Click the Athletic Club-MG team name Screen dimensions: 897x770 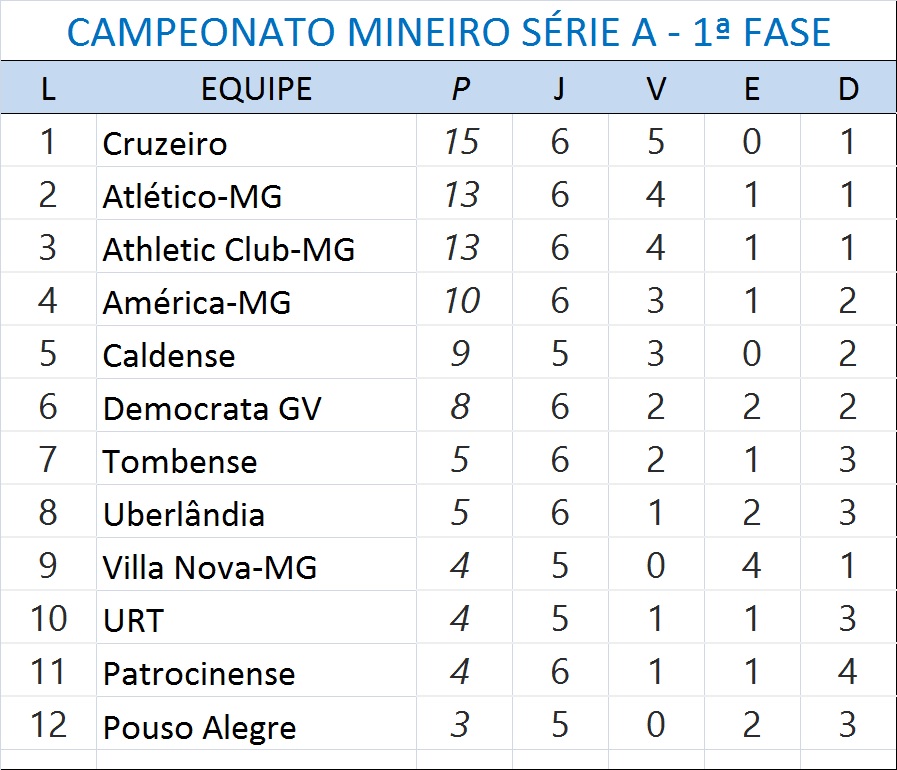pyautogui.click(x=228, y=249)
